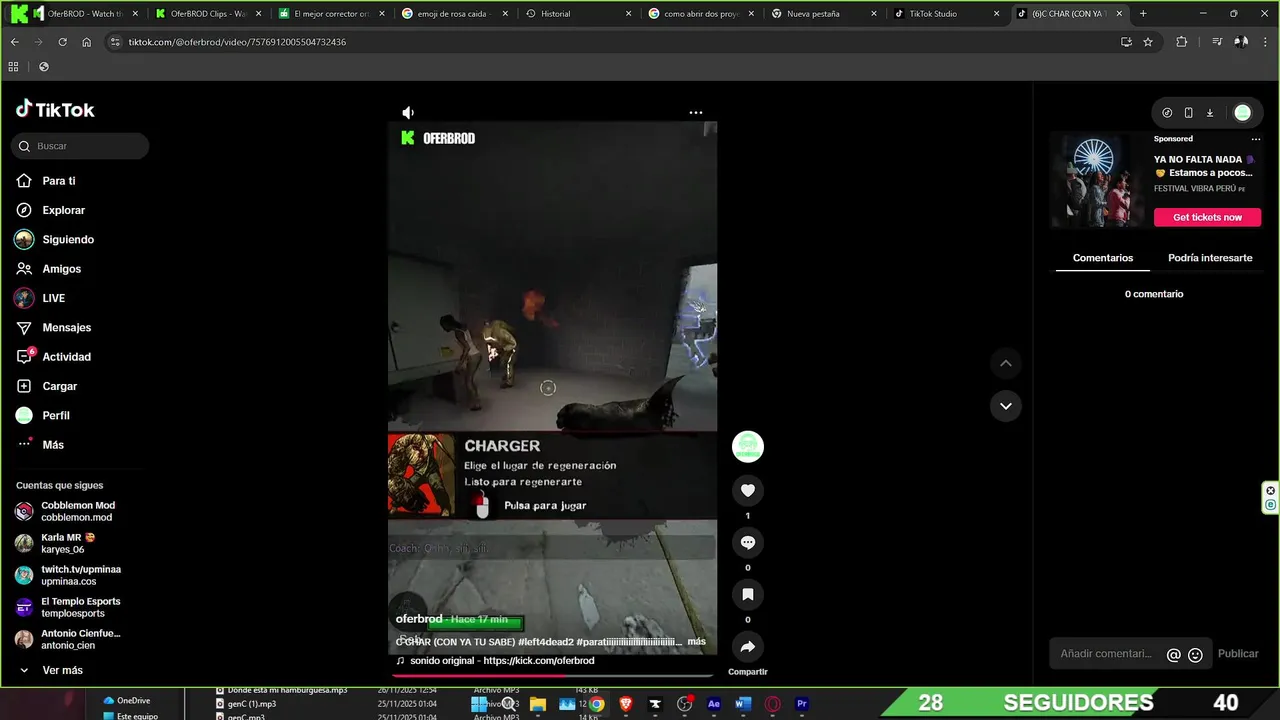Open the Amigos page
Screen dimensions: 1280x720
pos(61,269)
